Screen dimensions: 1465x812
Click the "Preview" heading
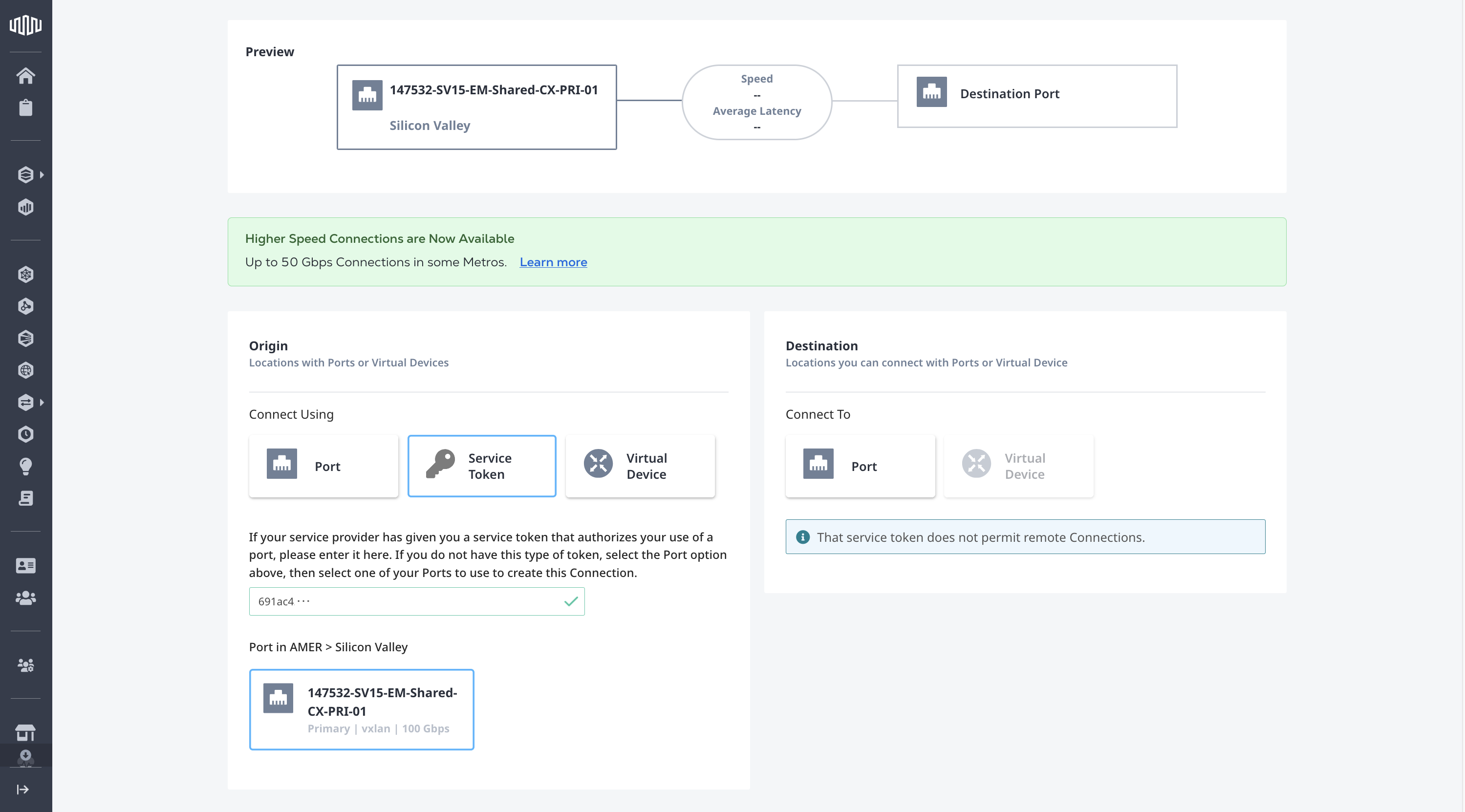(270, 52)
